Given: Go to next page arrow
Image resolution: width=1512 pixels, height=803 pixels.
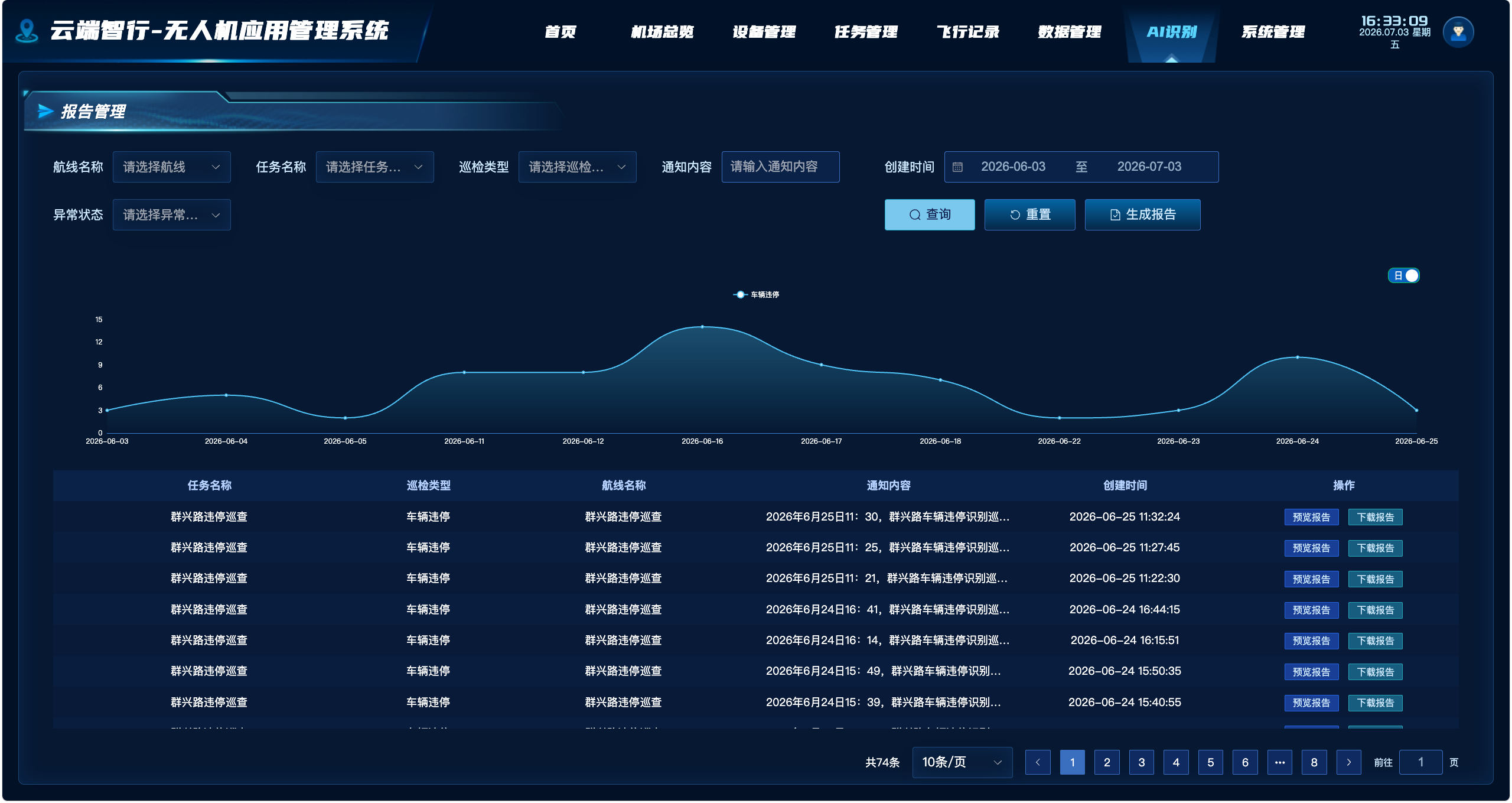Looking at the screenshot, I should 1348,762.
